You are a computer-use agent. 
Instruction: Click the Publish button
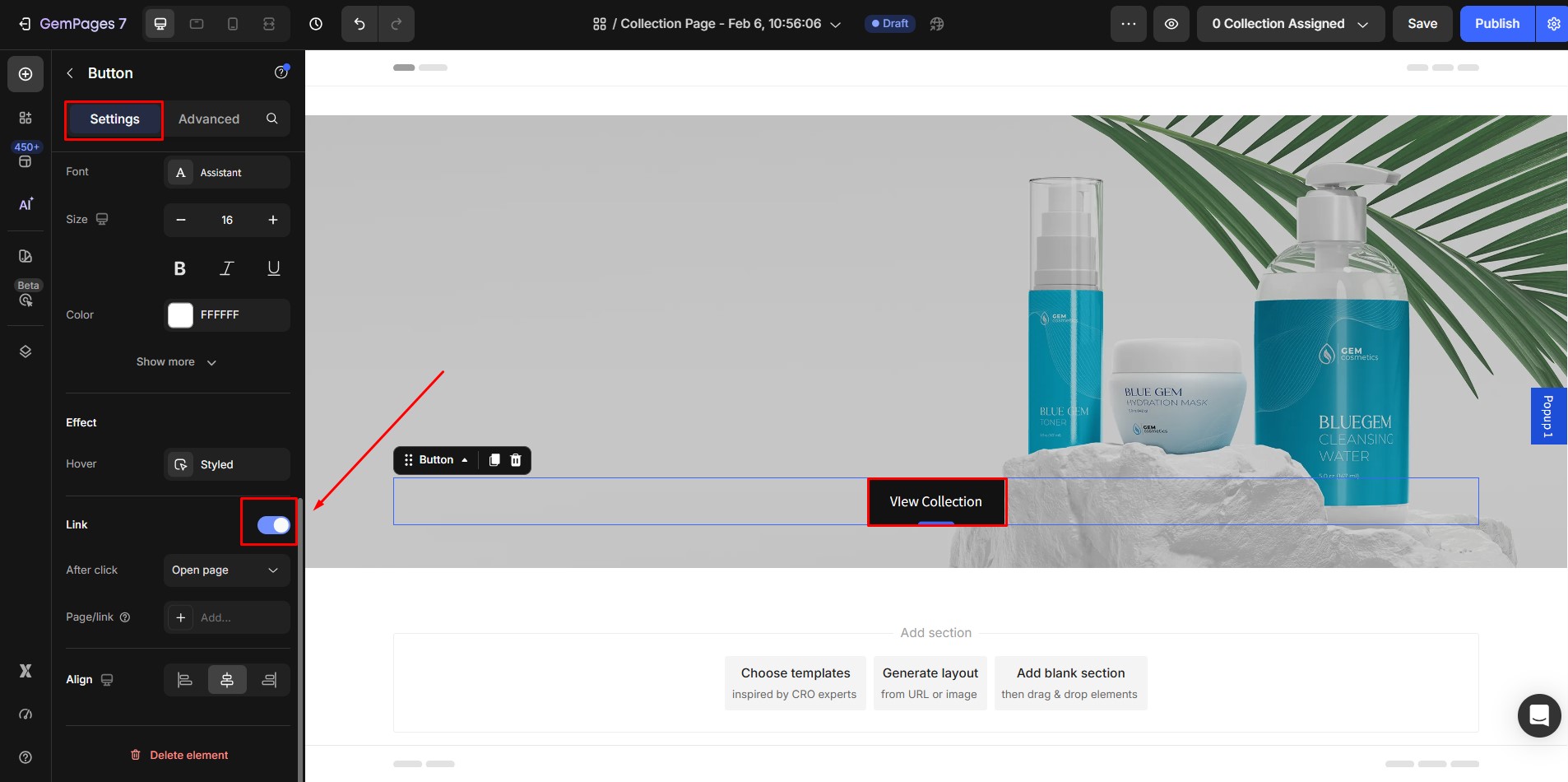click(x=1496, y=24)
